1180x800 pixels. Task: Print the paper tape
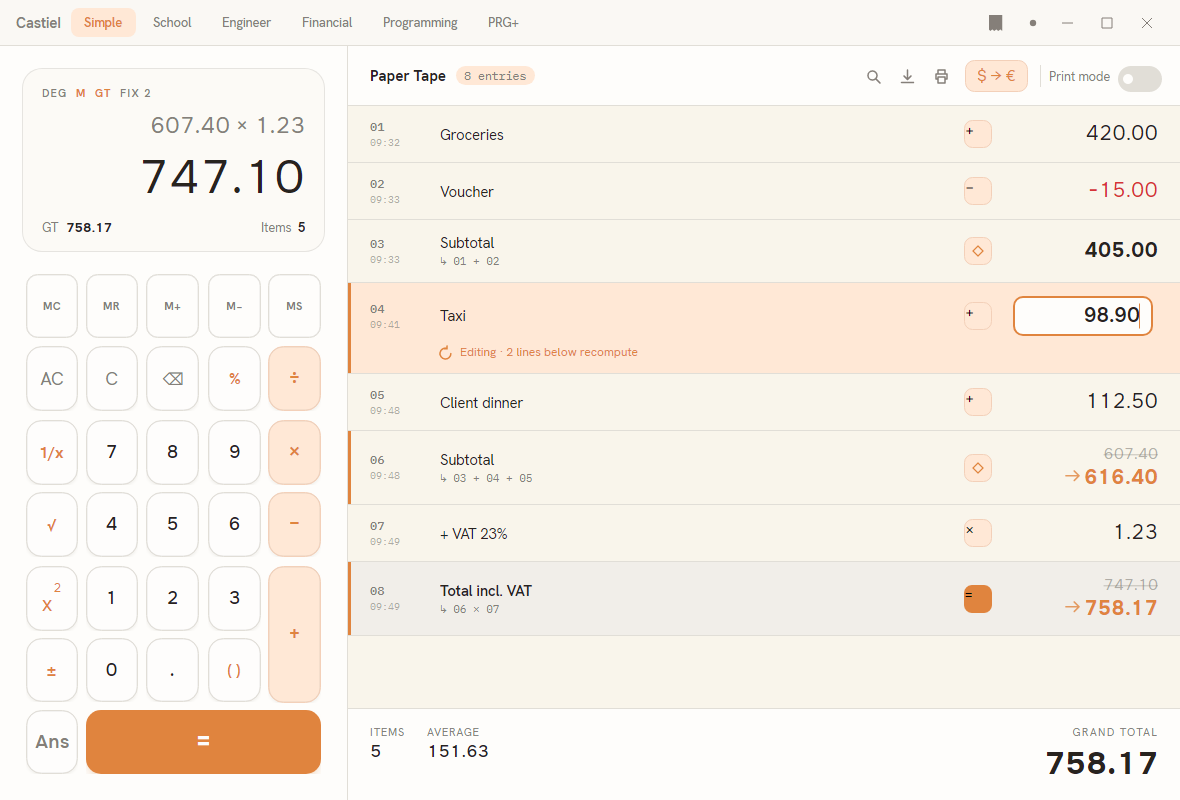[x=941, y=77]
